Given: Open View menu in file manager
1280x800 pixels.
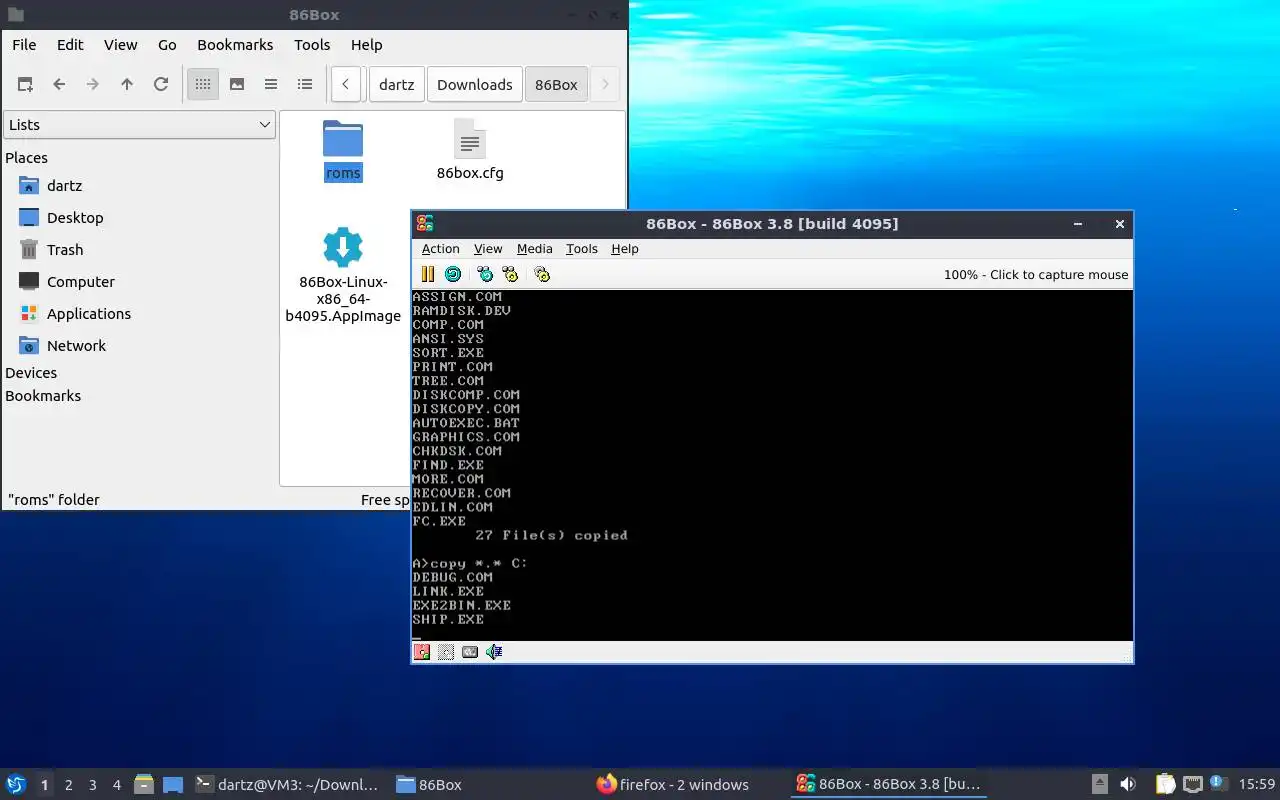Looking at the screenshot, I should 121,45.
